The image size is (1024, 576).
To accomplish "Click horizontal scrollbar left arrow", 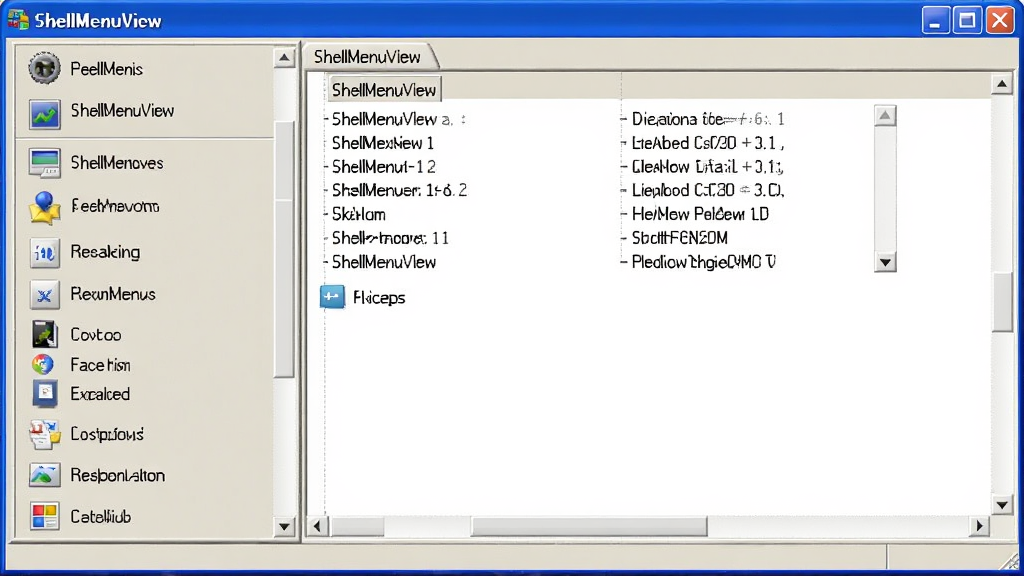I will pyautogui.click(x=317, y=526).
